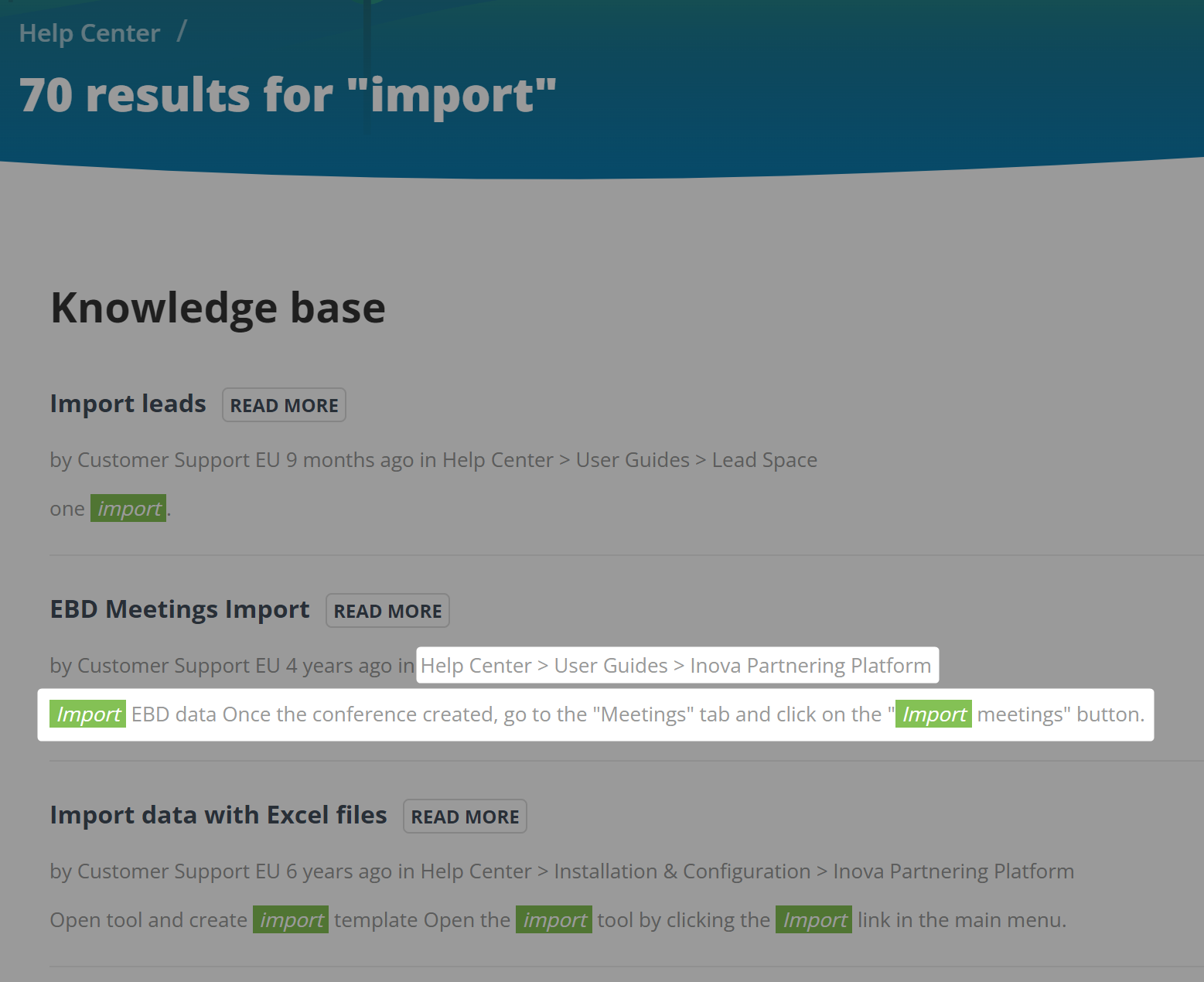
Task: Click READ MORE next to Excel files article
Action: tap(465, 817)
